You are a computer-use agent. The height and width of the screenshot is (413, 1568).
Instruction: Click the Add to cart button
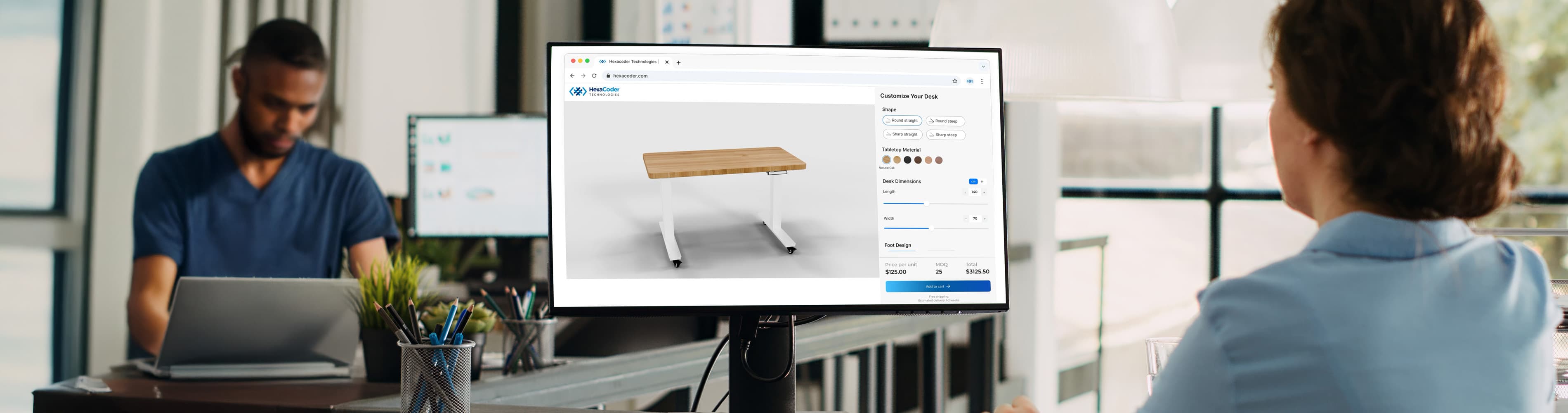click(937, 287)
